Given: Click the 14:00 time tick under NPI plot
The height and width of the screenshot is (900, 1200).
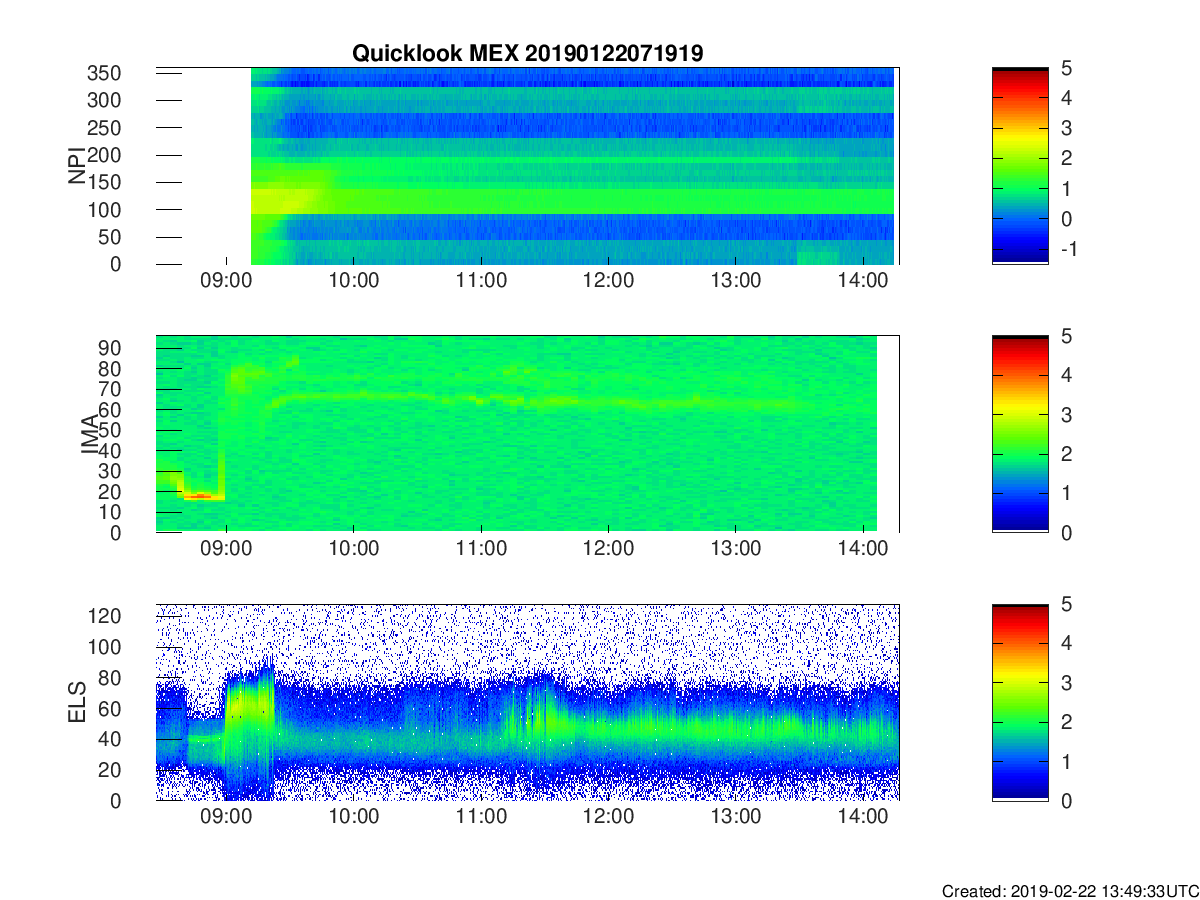Looking at the screenshot, I should tap(863, 281).
